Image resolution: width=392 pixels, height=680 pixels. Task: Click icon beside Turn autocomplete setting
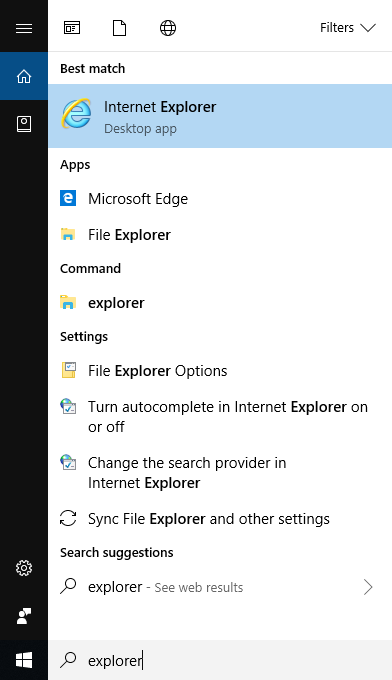(x=68, y=406)
